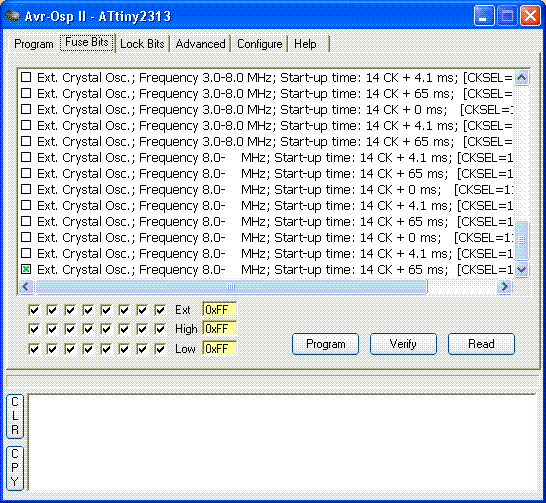Viewport: 546px width, 503px height.
Task: Copy the log with the CPY button
Action: pyautogui.click(x=15, y=468)
